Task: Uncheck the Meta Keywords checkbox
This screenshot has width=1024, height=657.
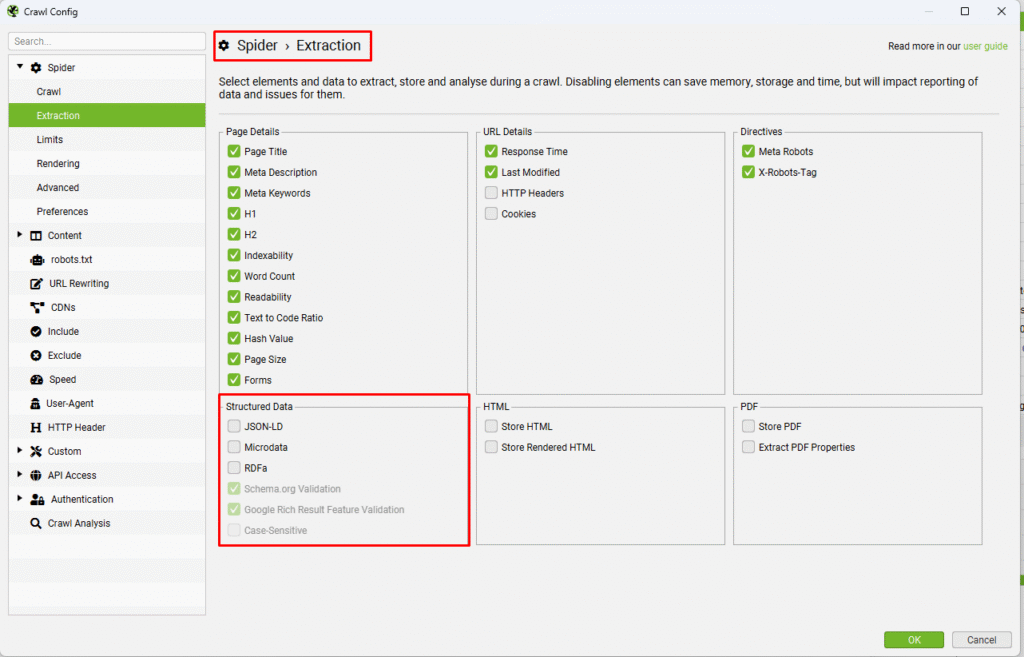Action: coord(234,193)
